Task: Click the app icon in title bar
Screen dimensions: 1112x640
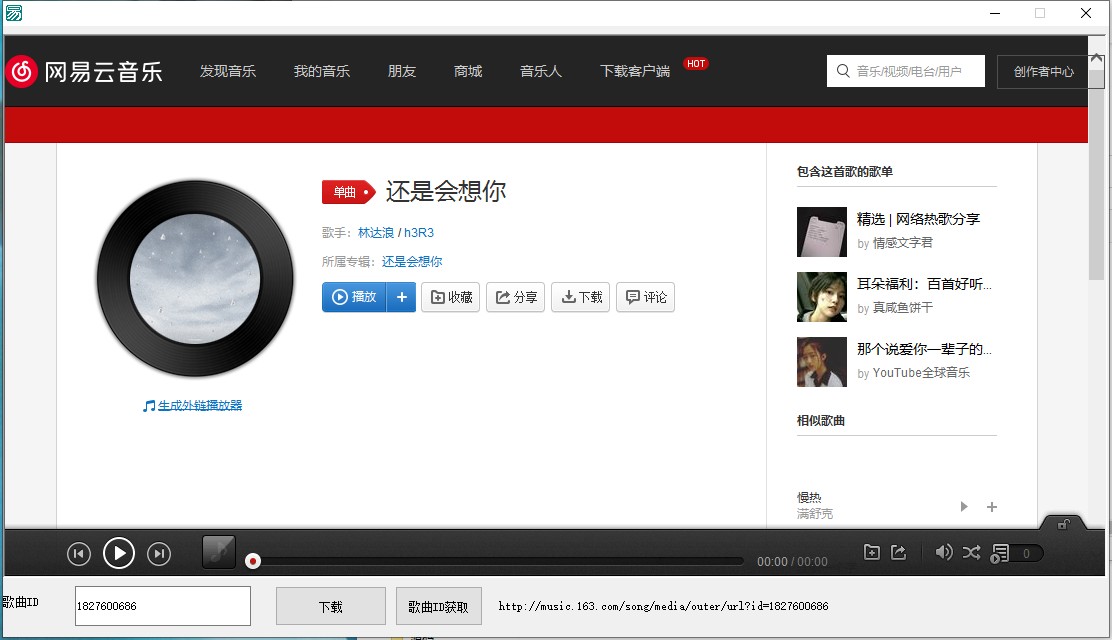Action: click(x=13, y=13)
